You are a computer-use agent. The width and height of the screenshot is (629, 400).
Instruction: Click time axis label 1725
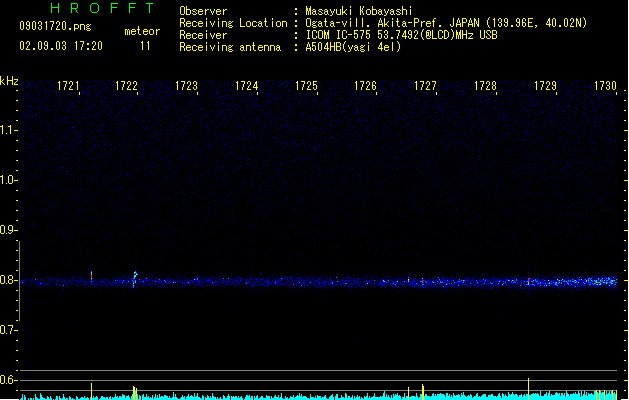click(306, 86)
